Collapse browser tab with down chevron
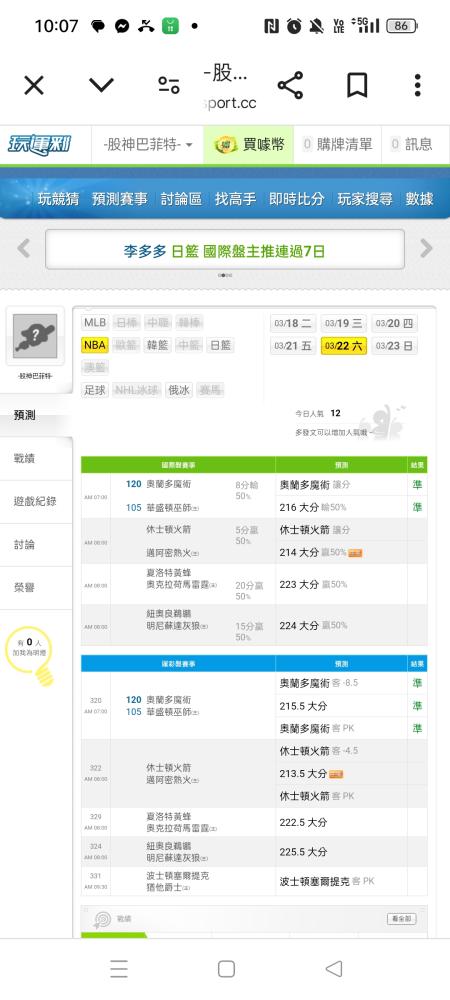Viewport: 450px width, 1000px height. point(101,85)
